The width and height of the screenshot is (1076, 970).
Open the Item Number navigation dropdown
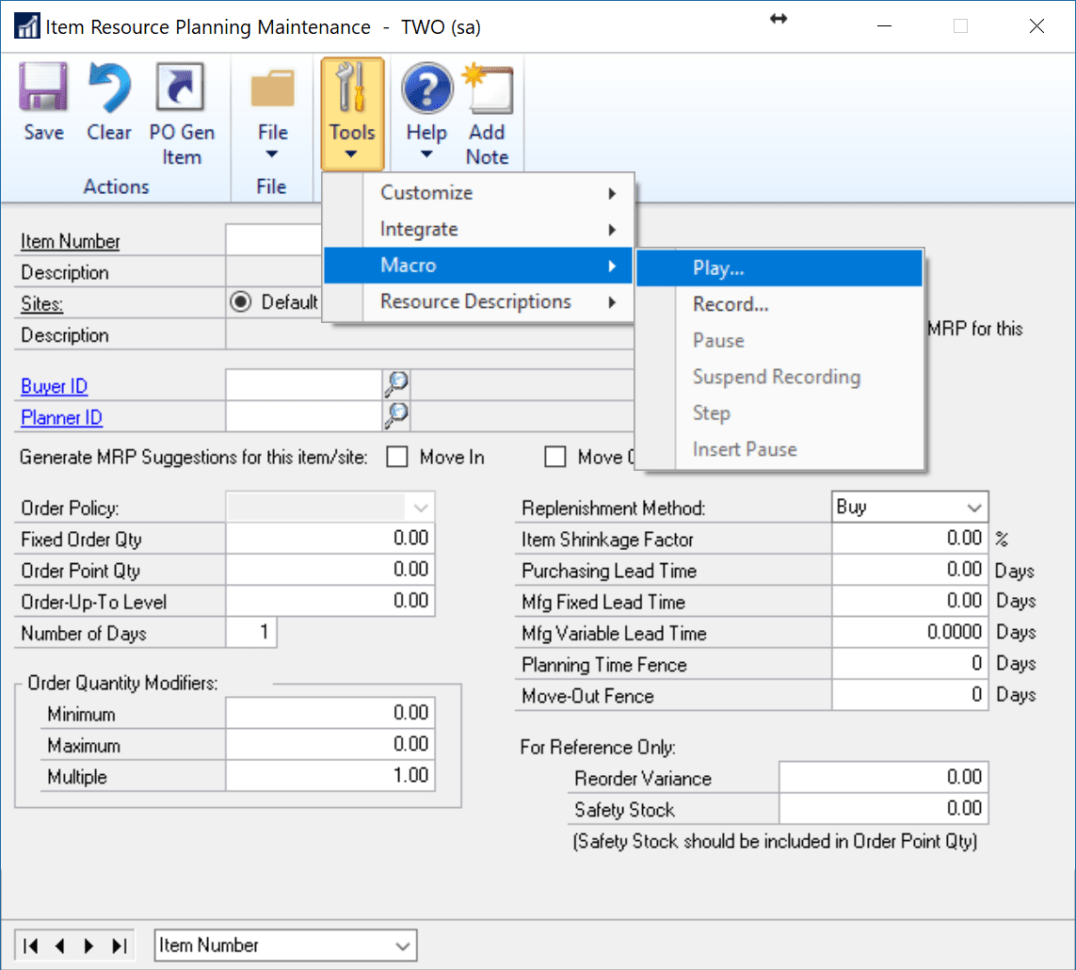coord(405,945)
